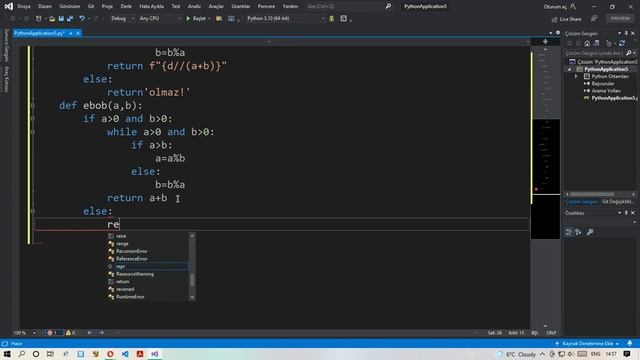
Task: Open the Git menu
Action: [x=91, y=7]
